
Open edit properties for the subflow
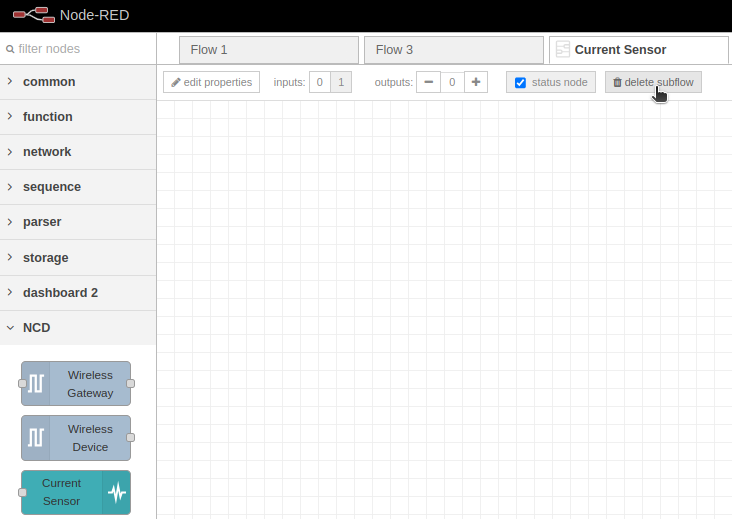point(211,82)
